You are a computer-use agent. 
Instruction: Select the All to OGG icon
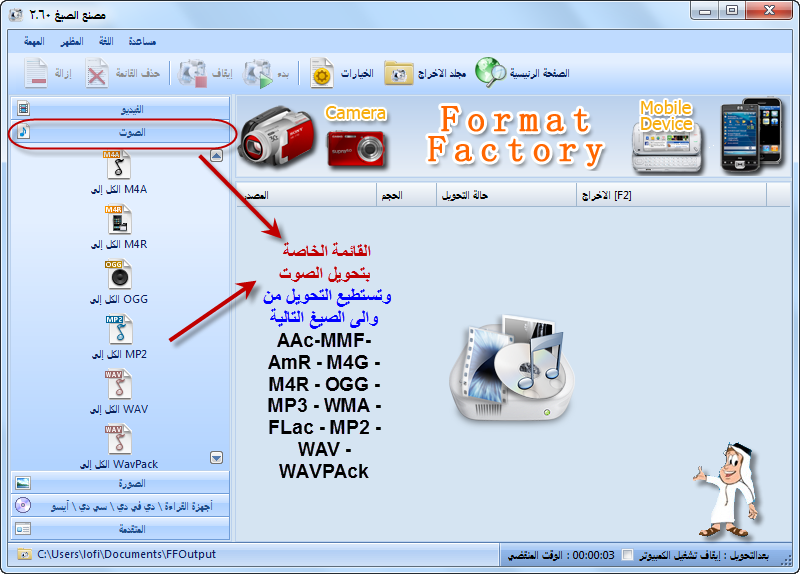click(118, 275)
